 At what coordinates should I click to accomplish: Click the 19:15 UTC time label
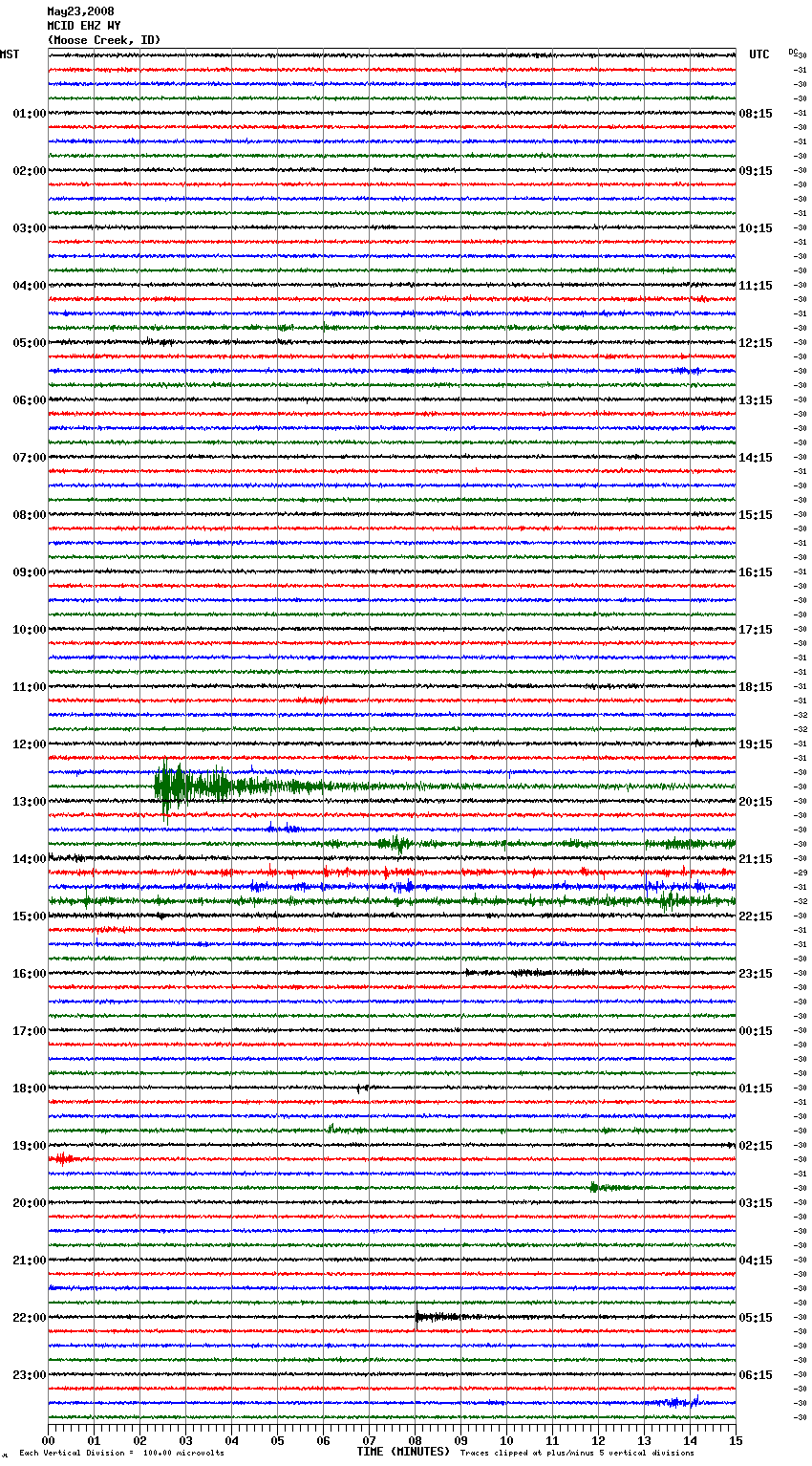coord(756,744)
